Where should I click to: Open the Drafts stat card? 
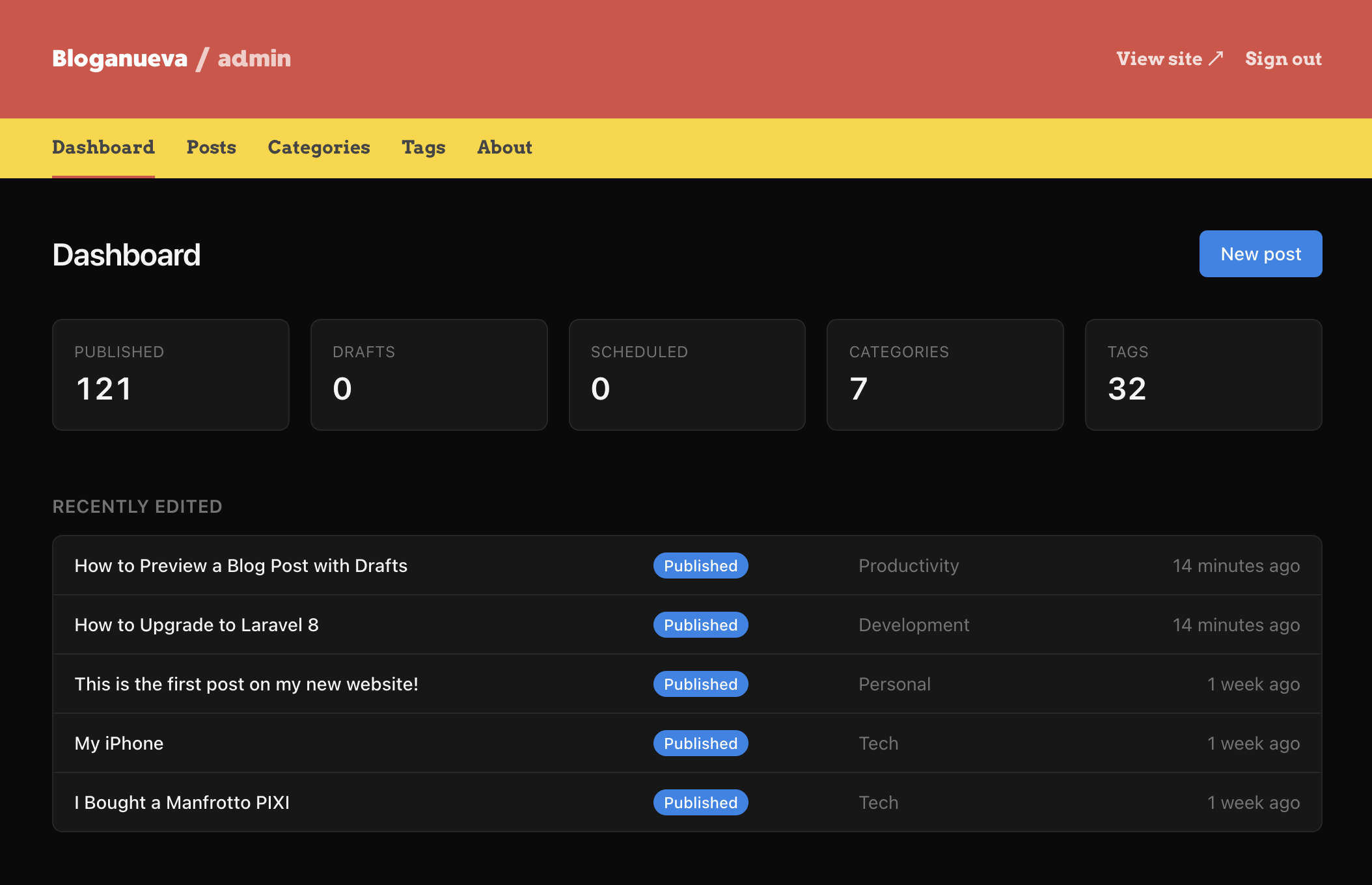coord(429,375)
